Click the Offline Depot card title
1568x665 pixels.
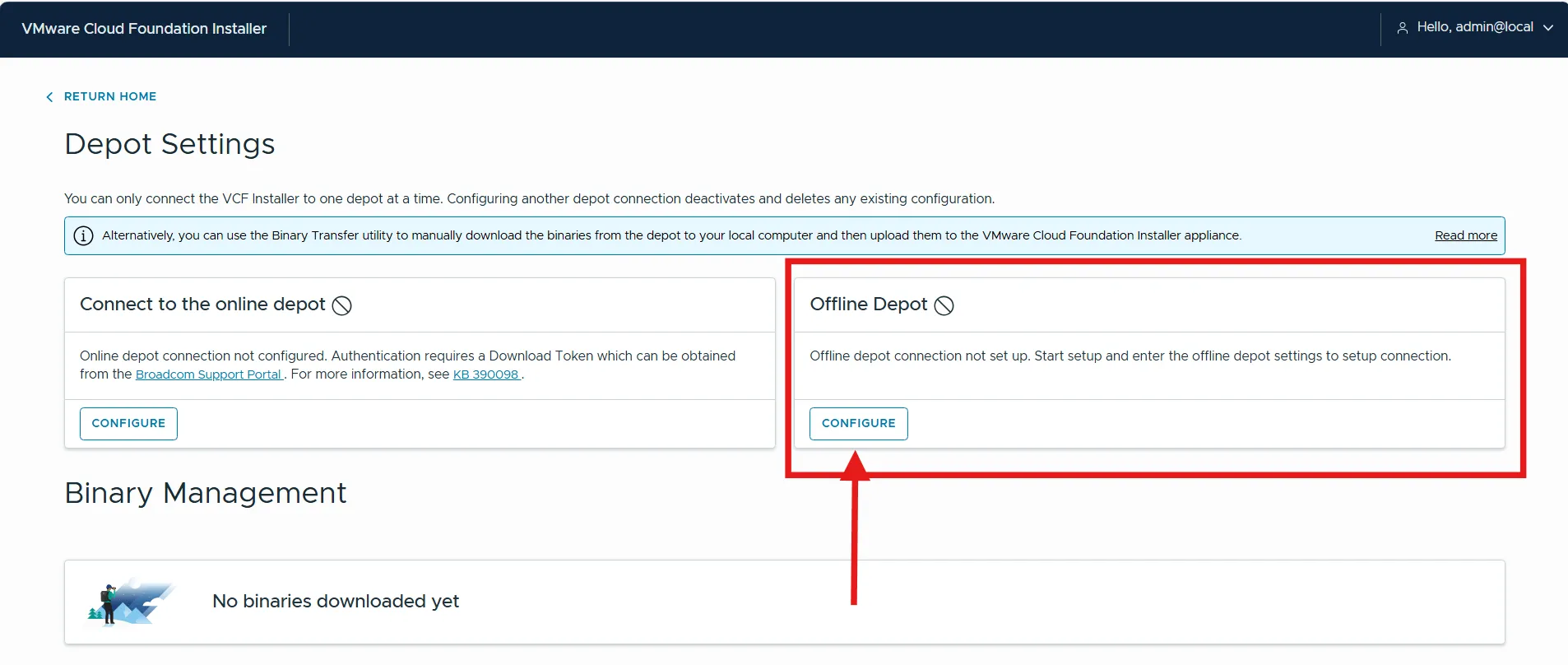coord(868,305)
